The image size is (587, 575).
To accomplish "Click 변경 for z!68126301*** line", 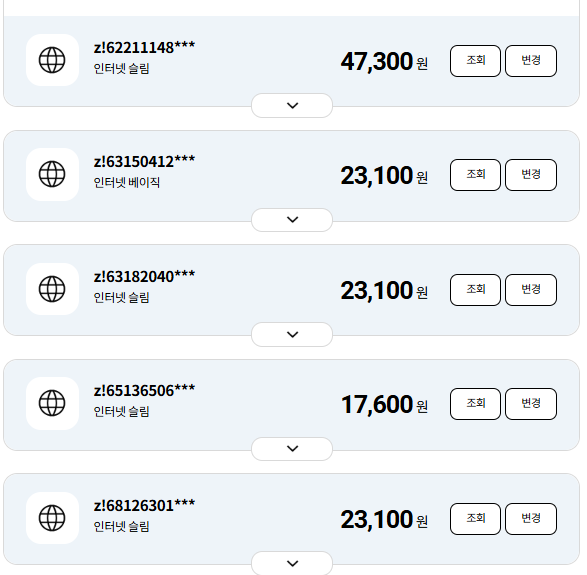I will [x=531, y=519].
